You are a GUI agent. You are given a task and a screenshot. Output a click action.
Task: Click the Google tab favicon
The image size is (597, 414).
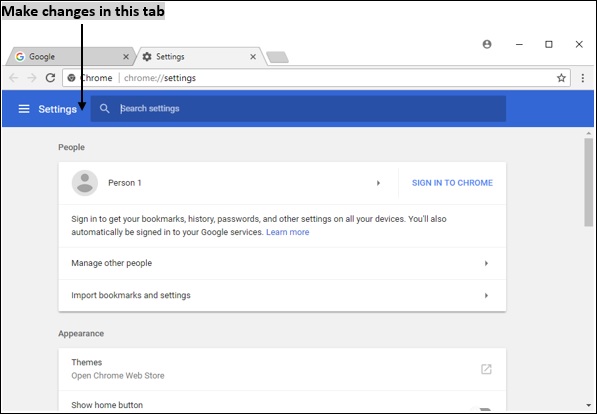tap(20, 57)
